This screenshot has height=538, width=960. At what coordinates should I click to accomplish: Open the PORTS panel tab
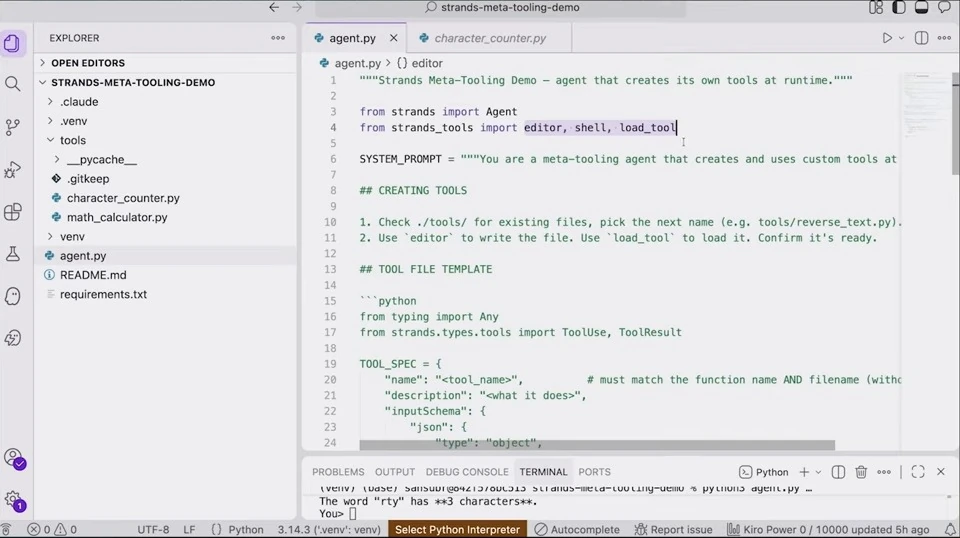(594, 472)
